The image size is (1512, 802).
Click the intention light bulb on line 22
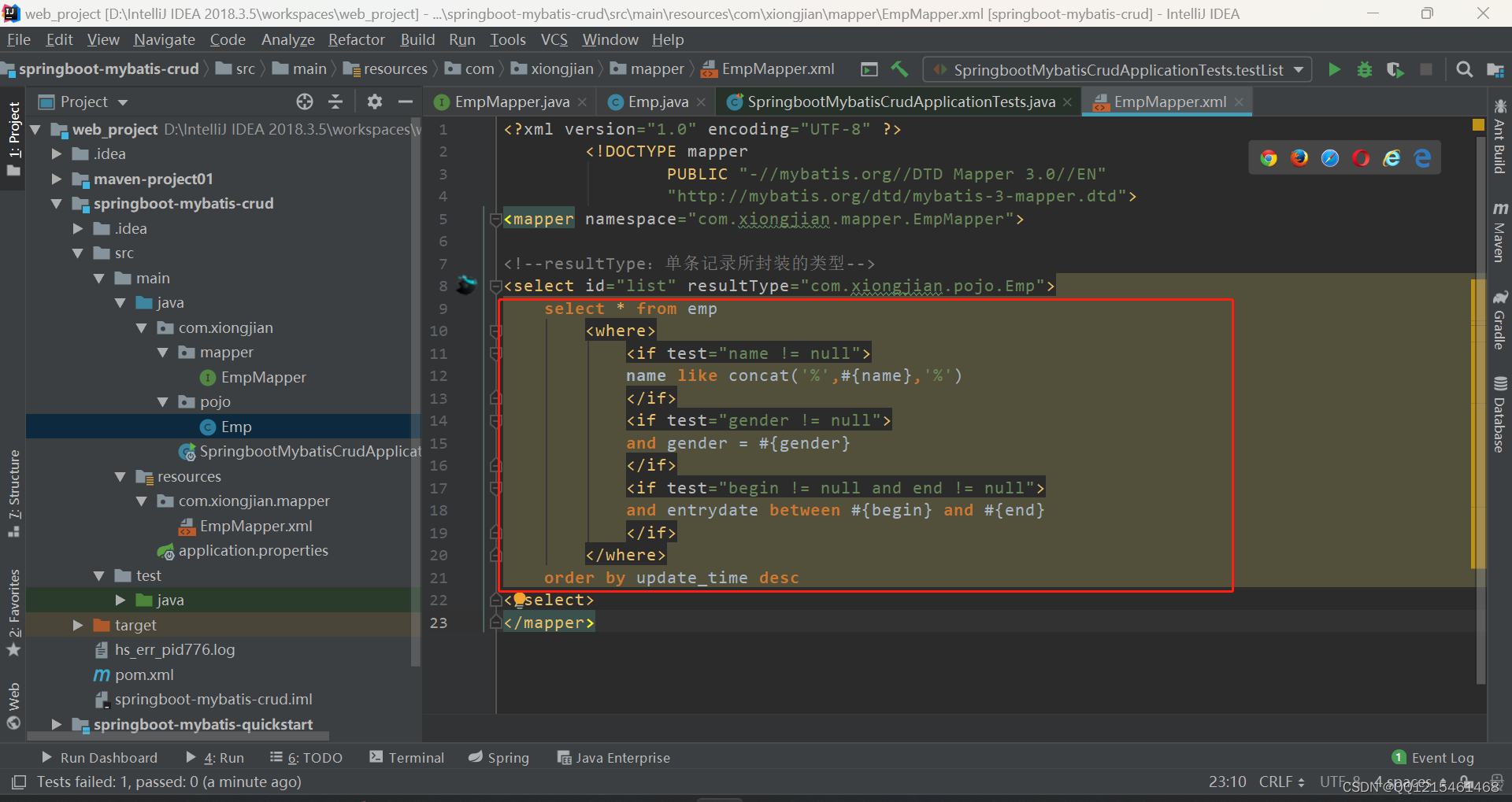click(x=520, y=600)
